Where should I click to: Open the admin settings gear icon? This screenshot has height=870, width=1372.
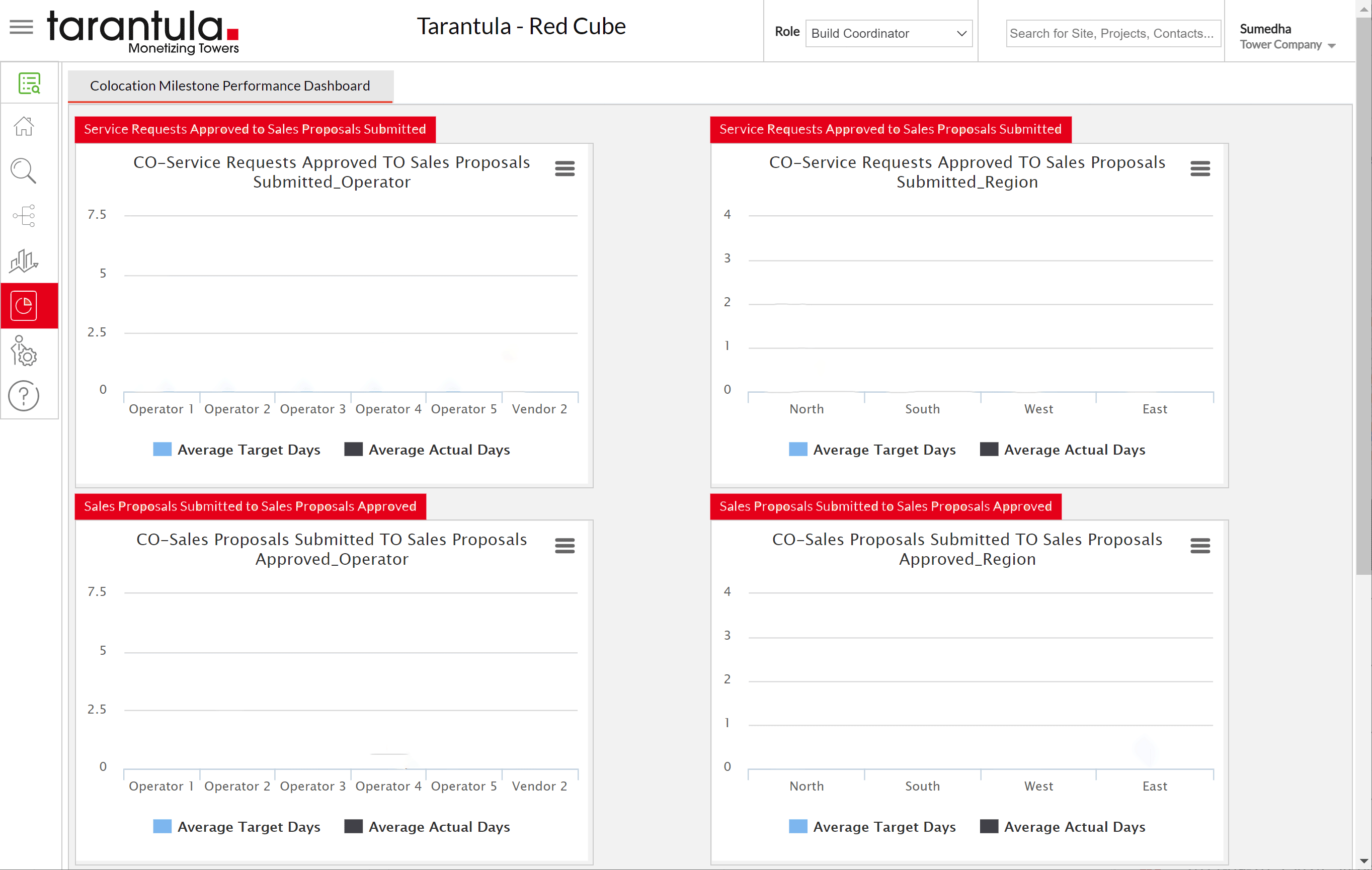(23, 352)
